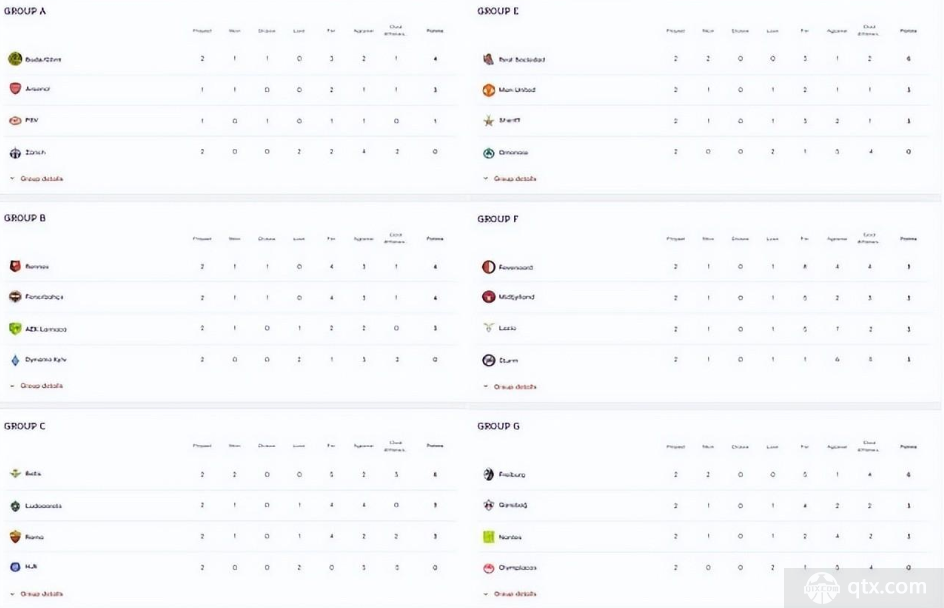This screenshot has width=944, height=608.
Task: Click the Olympiacos team crest
Action: 488,568
